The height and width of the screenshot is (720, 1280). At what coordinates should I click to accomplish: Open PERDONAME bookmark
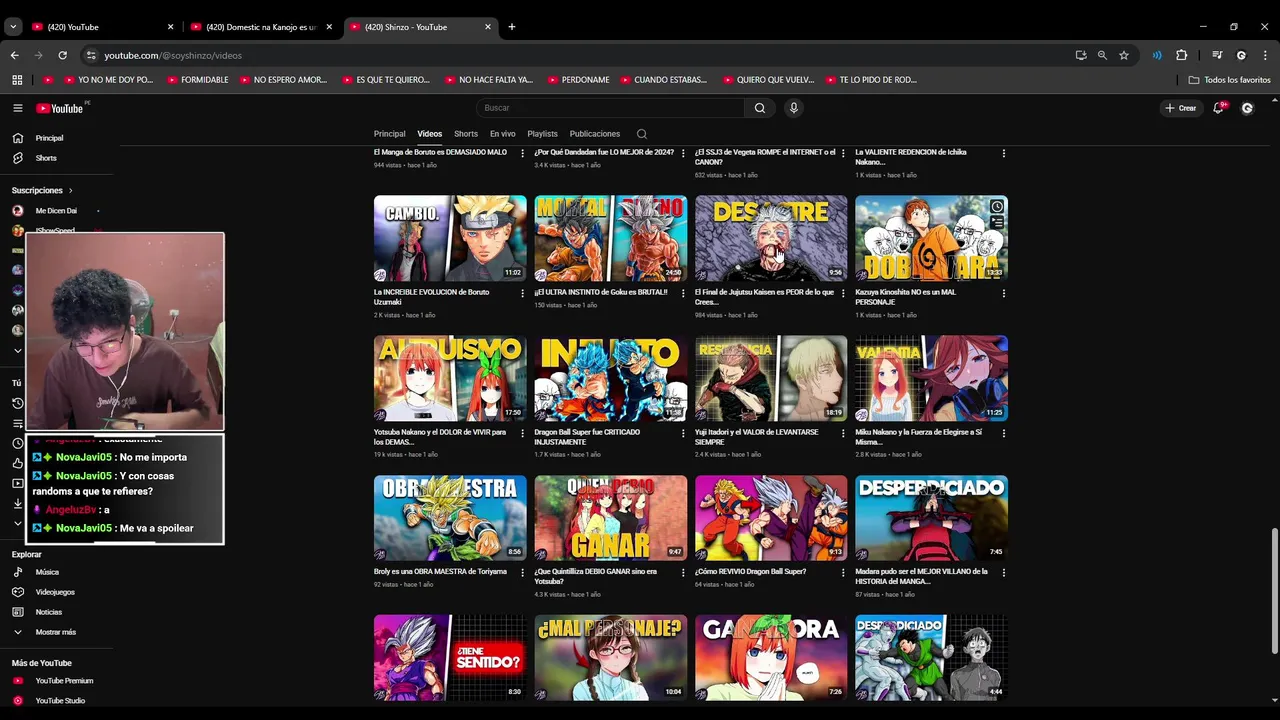click(577, 80)
